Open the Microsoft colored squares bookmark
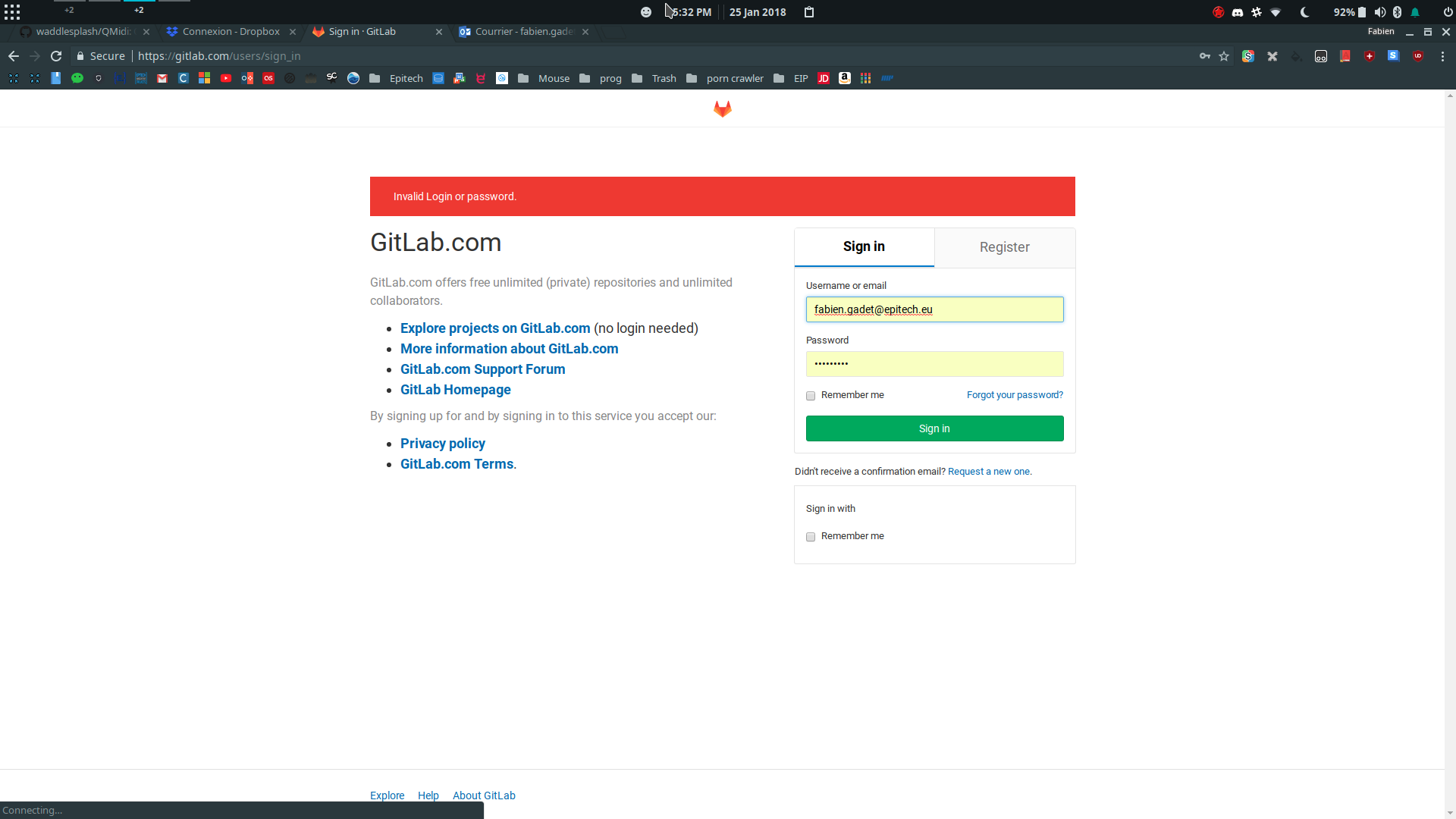 (205, 78)
